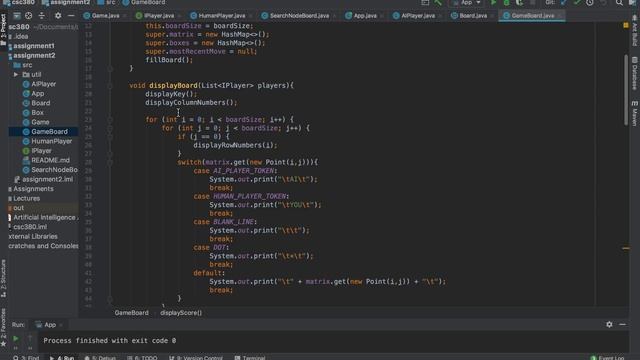
Task: Hide the Project panel with minus icon
Action: click(71, 16)
